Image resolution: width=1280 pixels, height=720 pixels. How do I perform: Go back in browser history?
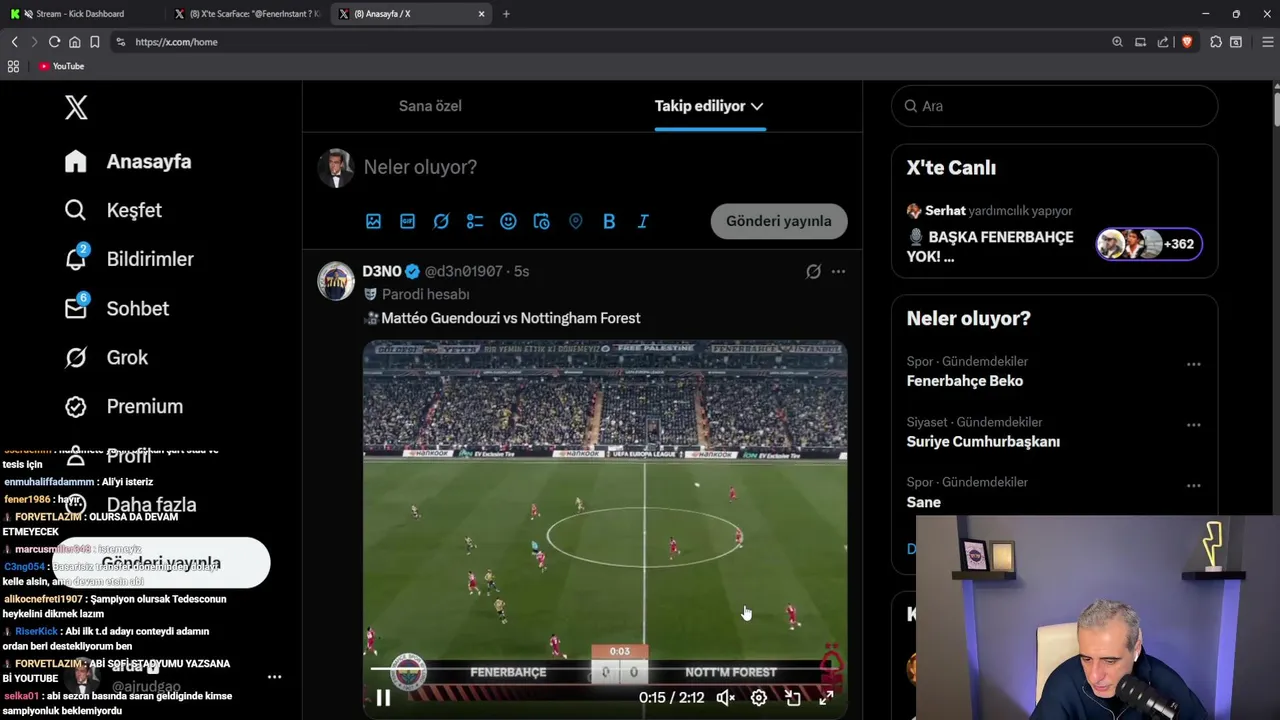click(14, 42)
